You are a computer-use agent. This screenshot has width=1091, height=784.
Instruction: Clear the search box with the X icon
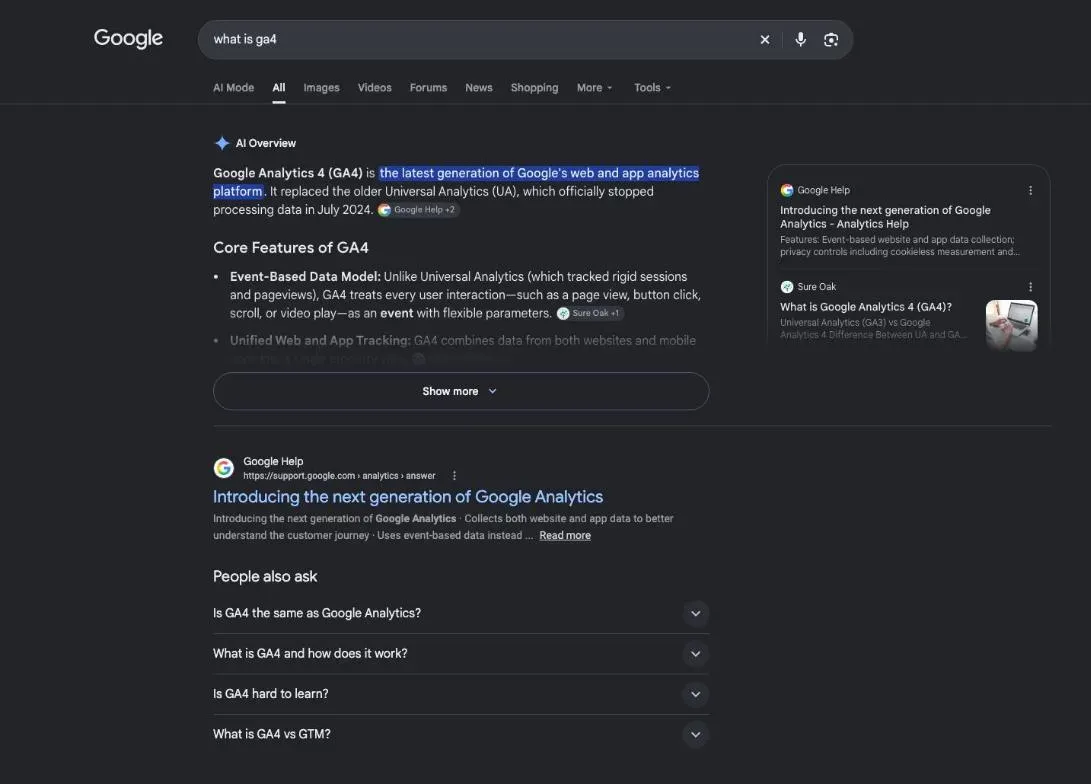tap(765, 40)
